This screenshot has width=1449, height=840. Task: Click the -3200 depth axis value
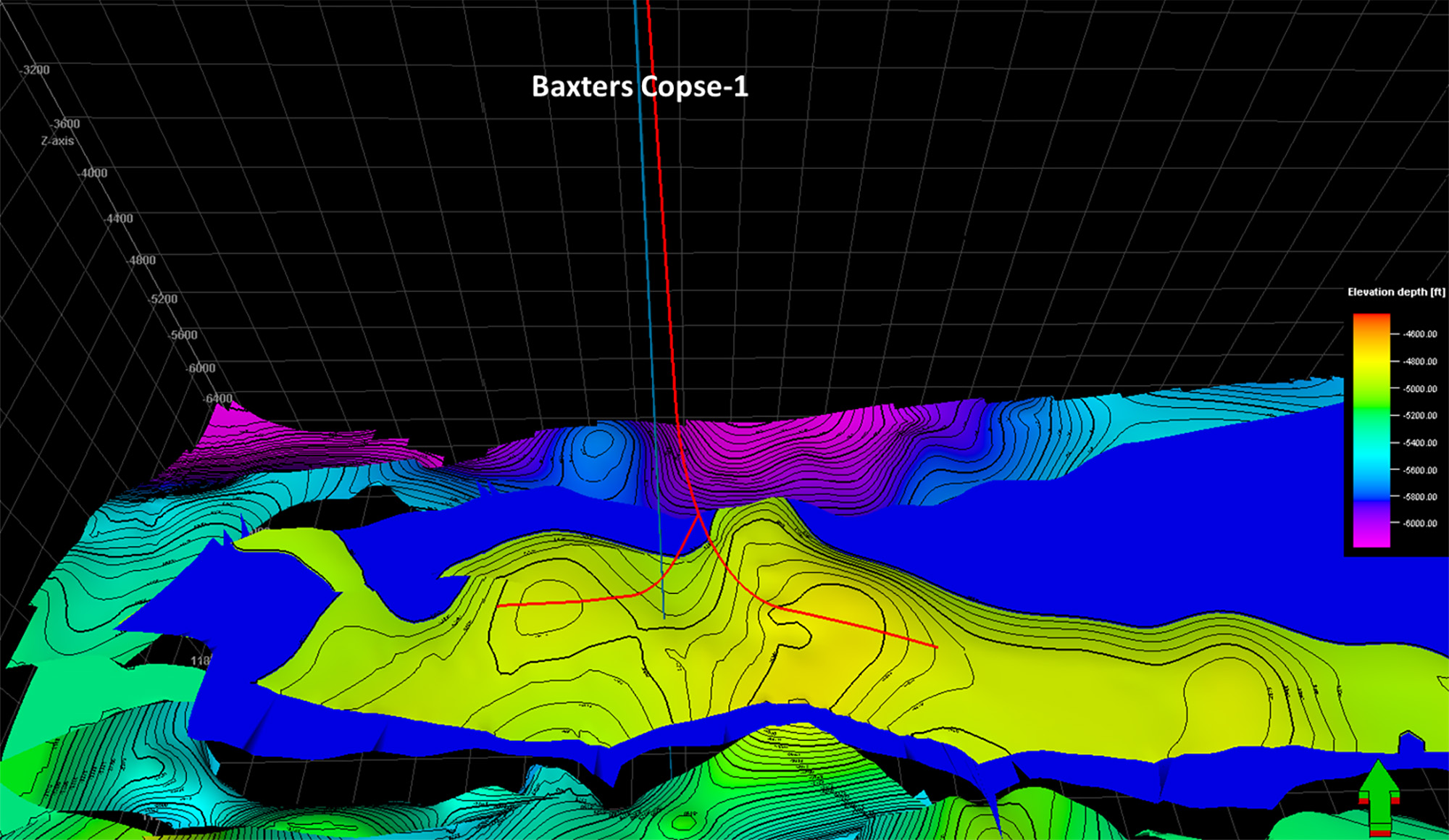tap(36, 70)
